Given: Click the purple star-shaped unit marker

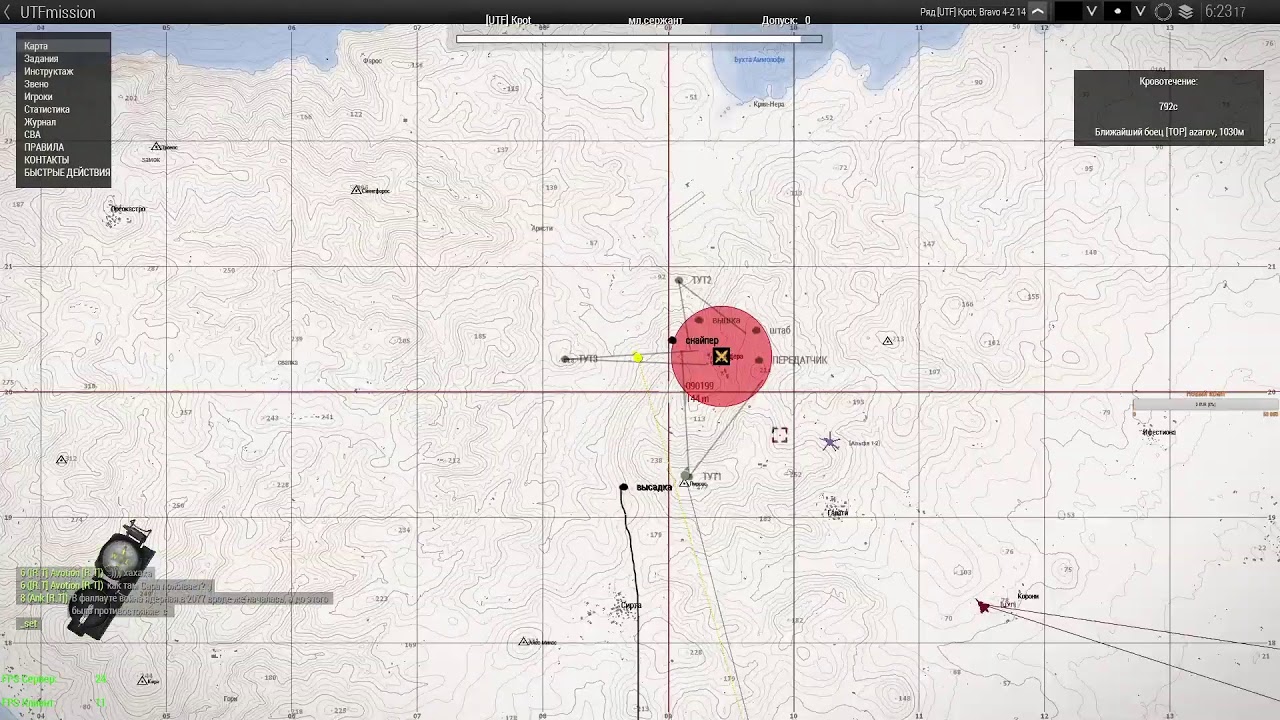Looking at the screenshot, I should [x=830, y=442].
